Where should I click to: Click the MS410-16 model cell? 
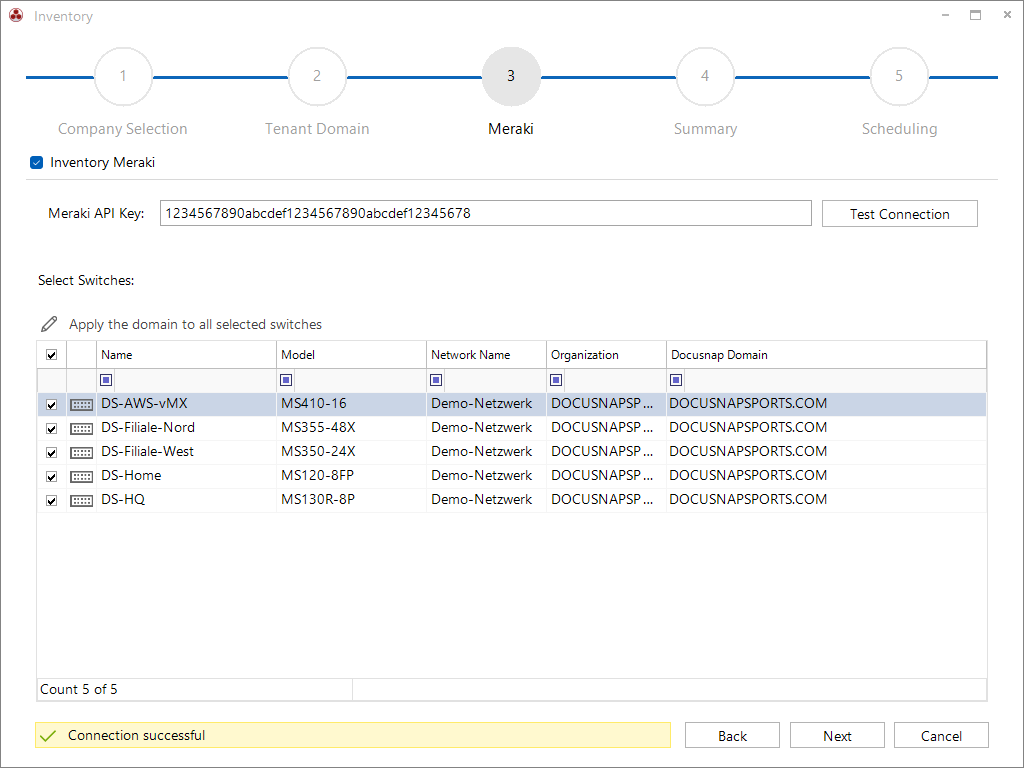pyautogui.click(x=351, y=404)
